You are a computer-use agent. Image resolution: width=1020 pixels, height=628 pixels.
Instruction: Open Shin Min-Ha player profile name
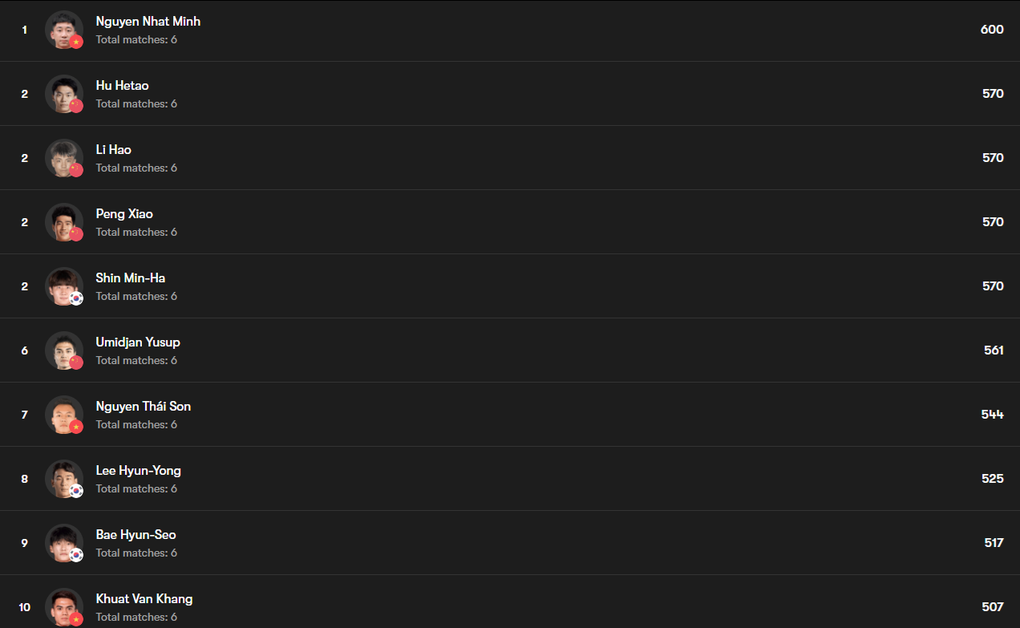coord(130,278)
